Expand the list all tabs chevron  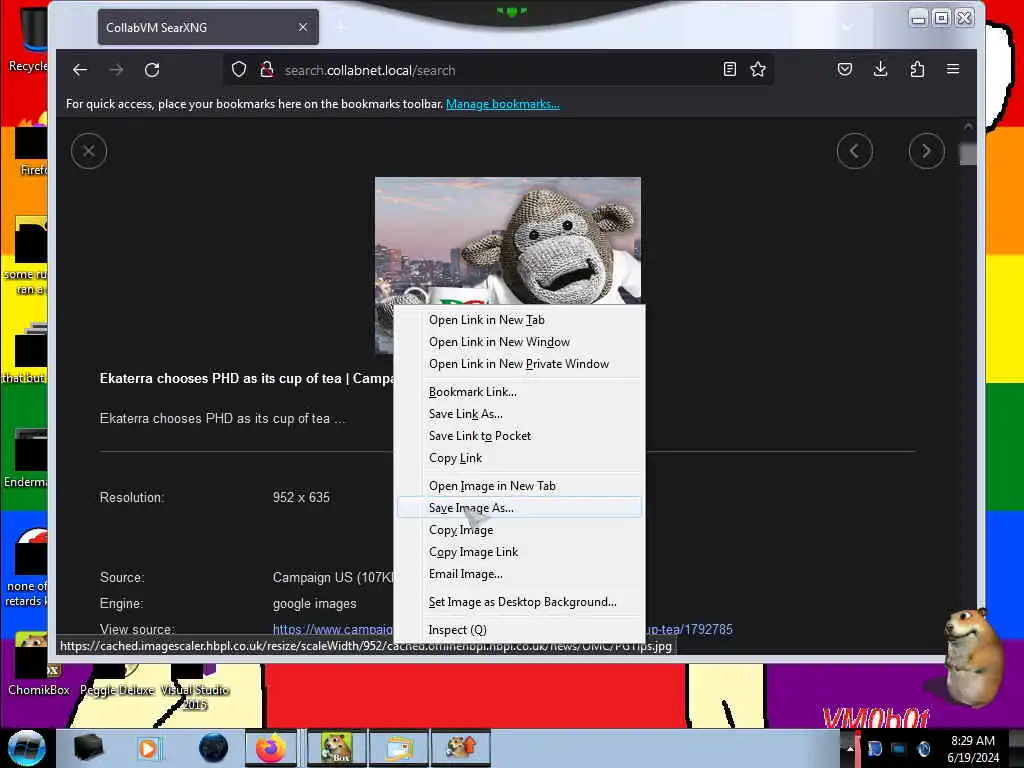click(847, 27)
